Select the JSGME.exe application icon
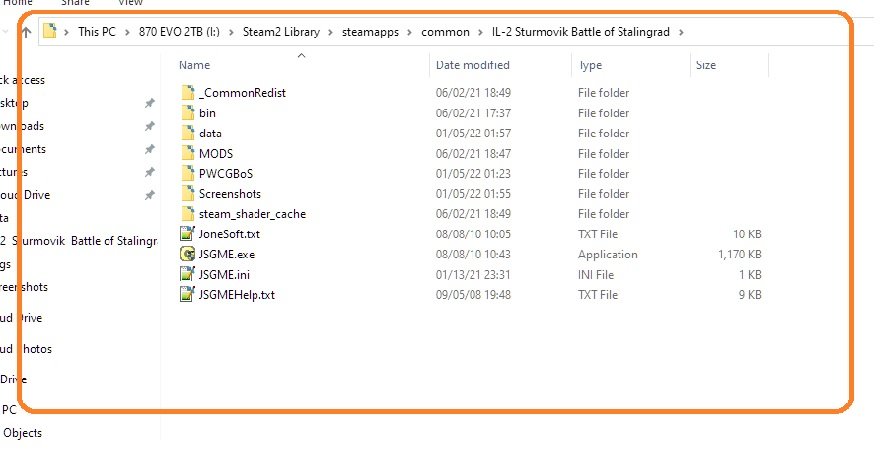This screenshot has width=886, height=458. [187, 254]
